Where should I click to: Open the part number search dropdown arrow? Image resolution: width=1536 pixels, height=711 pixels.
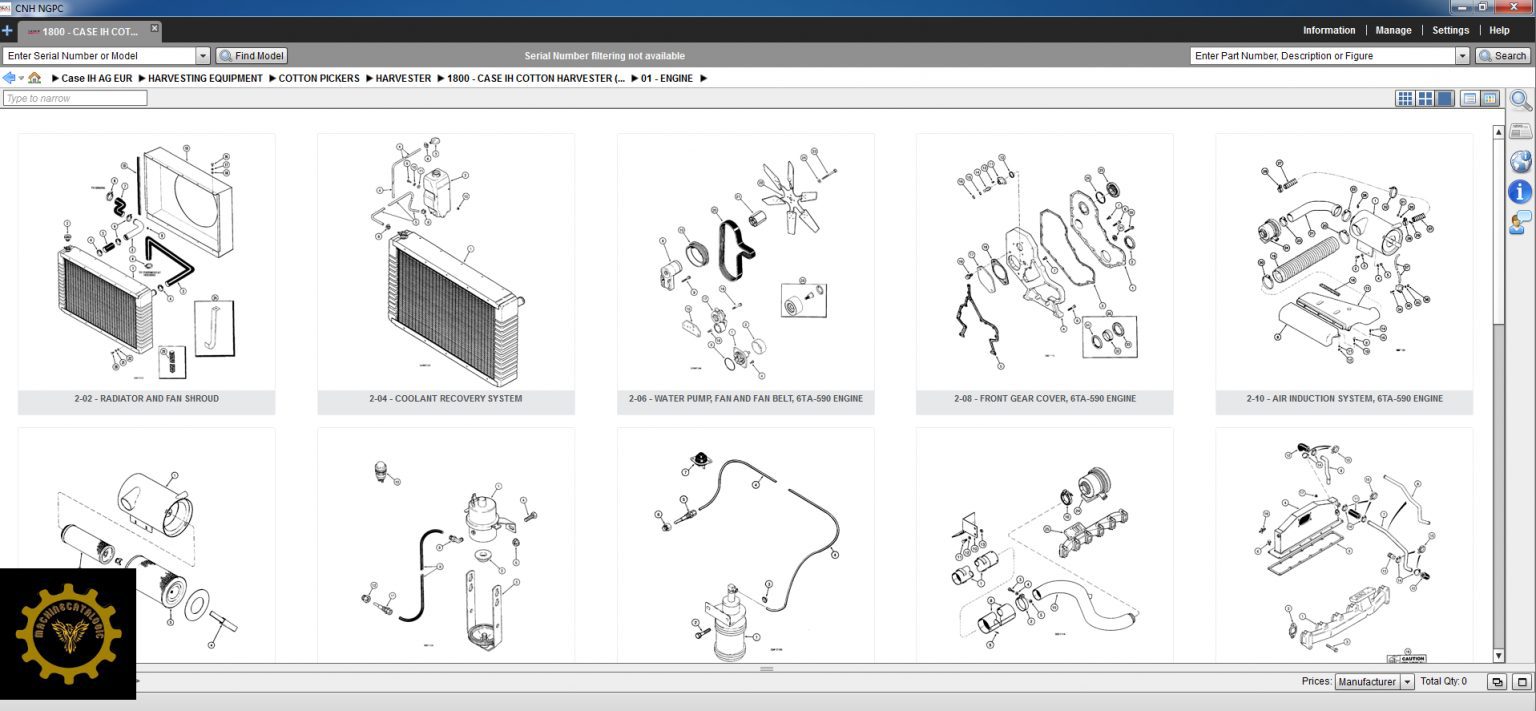(1461, 55)
